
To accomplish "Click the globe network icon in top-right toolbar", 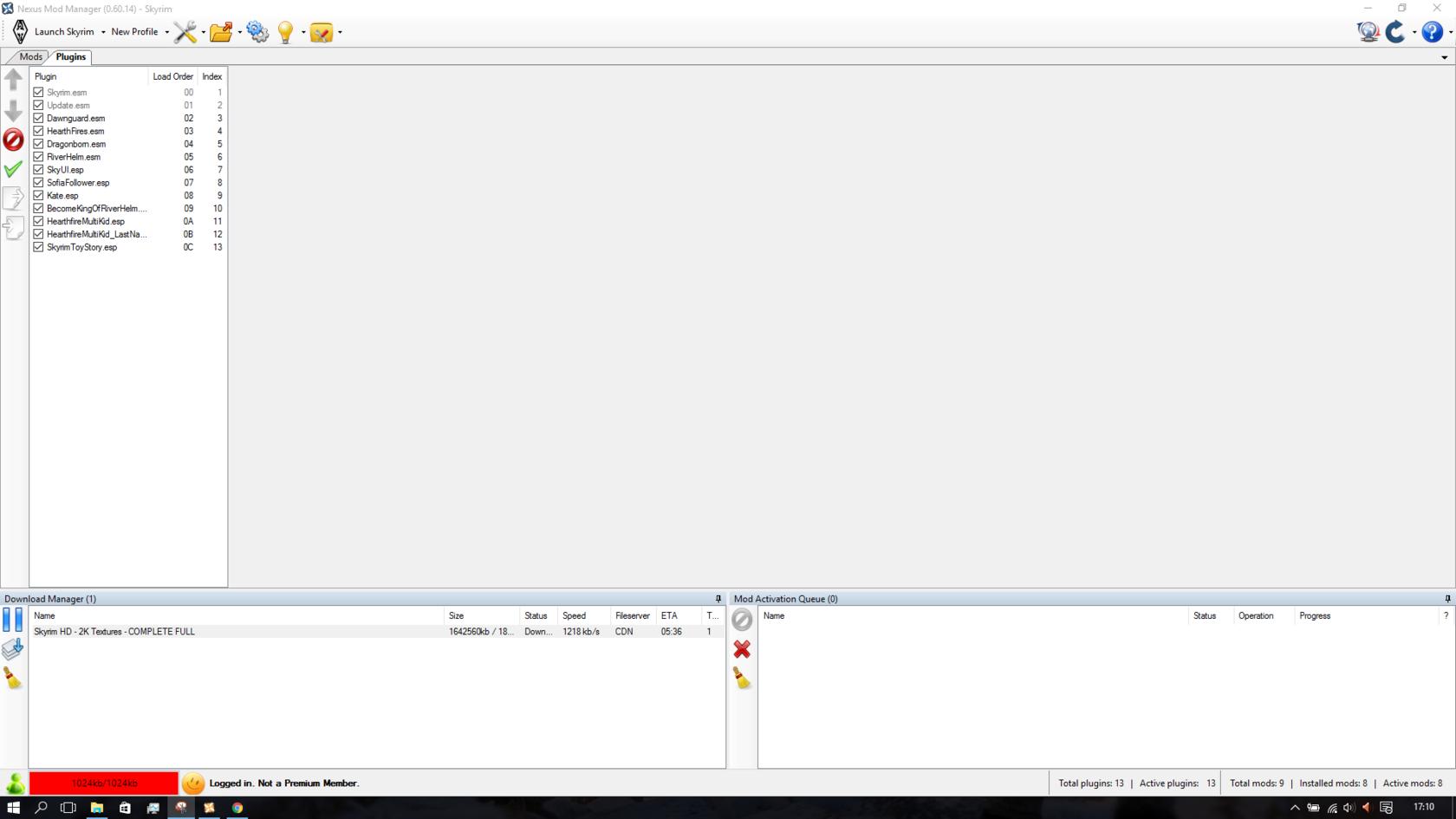I will coord(1368,32).
